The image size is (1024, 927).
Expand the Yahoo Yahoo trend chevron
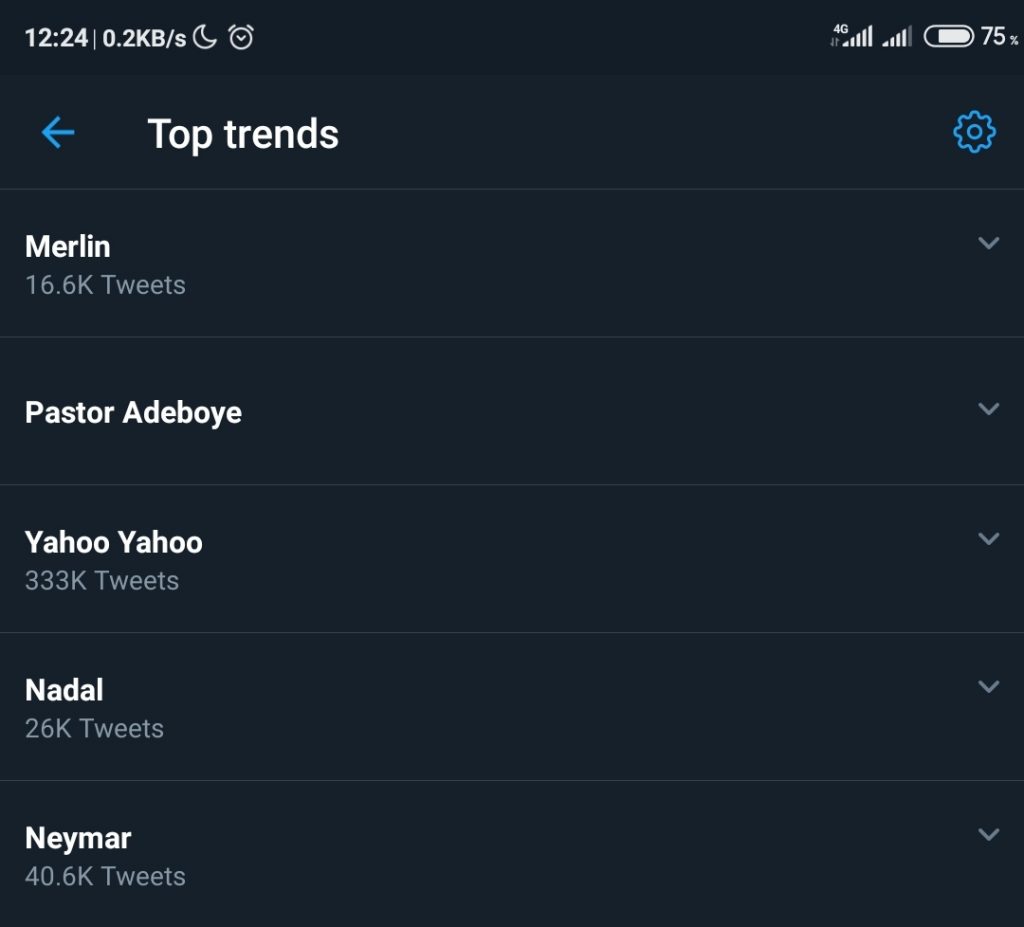coord(988,539)
